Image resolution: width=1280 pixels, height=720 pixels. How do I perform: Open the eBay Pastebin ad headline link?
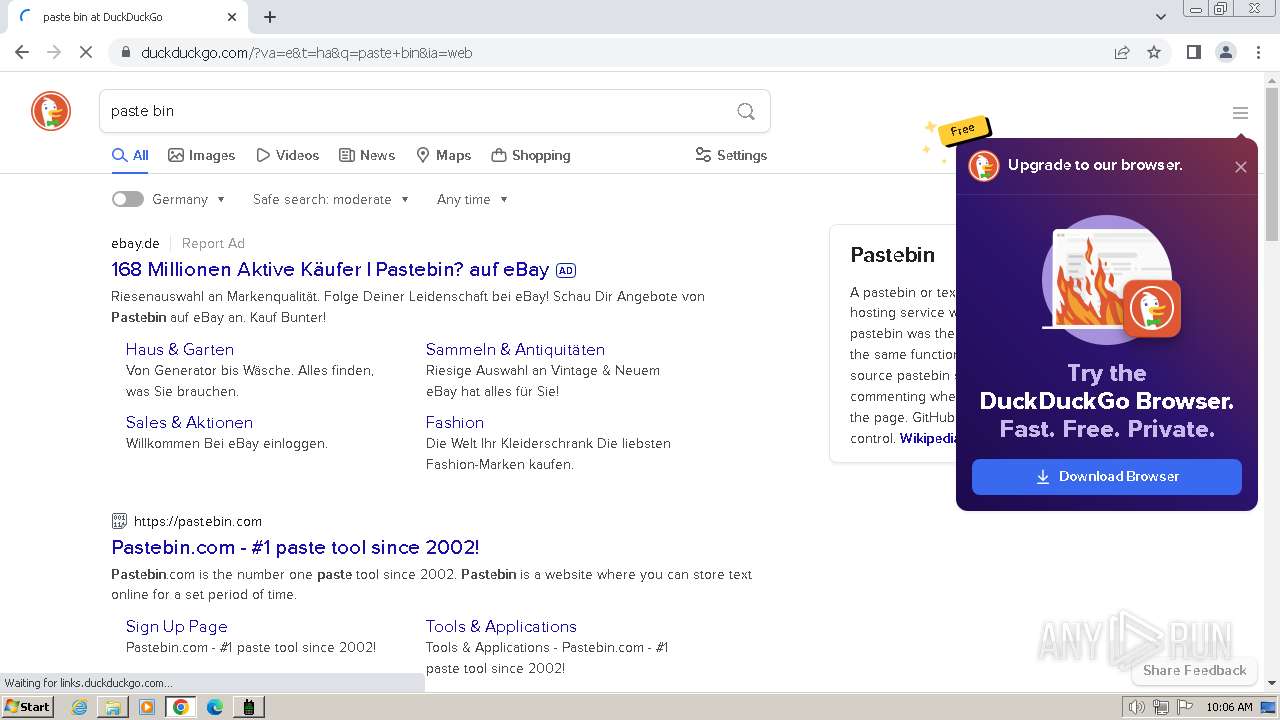point(330,270)
